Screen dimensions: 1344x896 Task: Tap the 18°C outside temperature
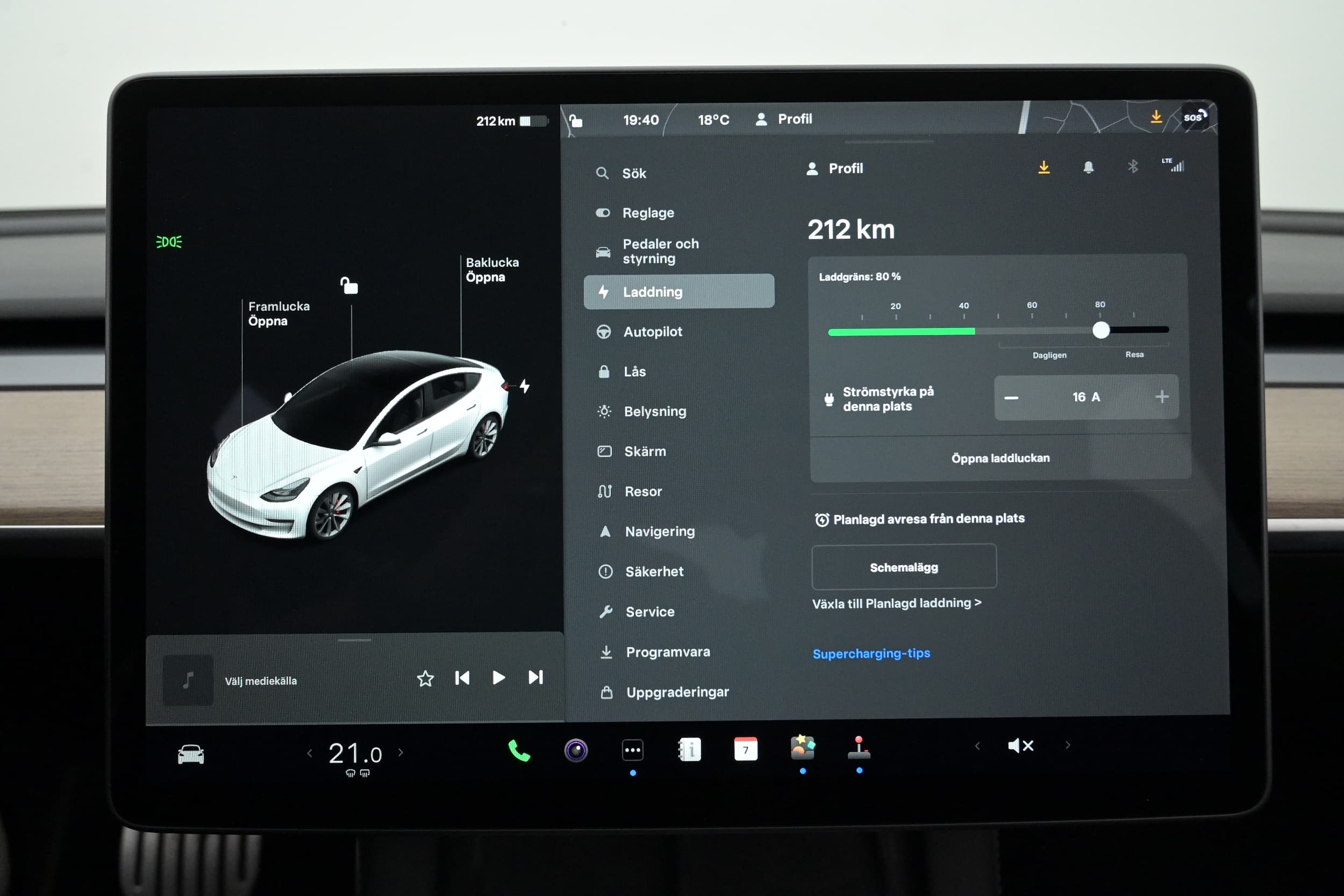(713, 119)
